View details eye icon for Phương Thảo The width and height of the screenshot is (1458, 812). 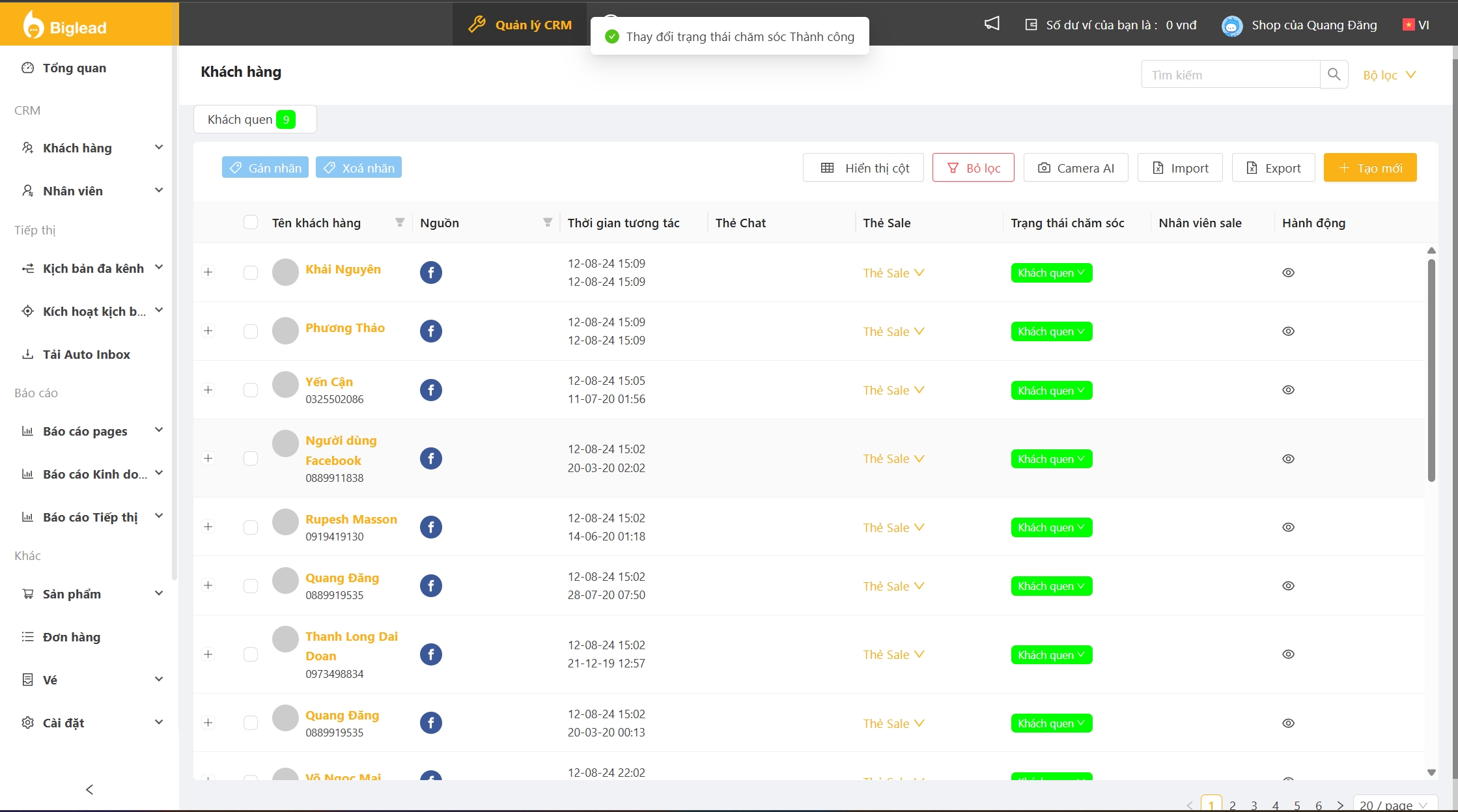tap(1288, 331)
